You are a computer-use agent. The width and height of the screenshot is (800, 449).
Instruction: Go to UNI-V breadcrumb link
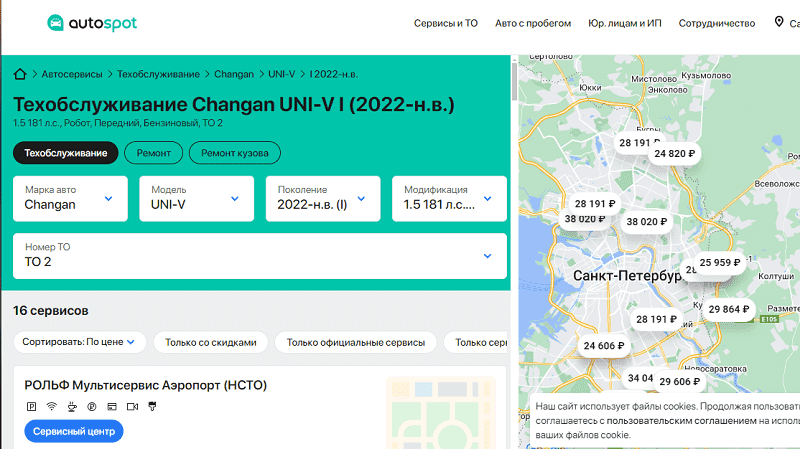[282, 74]
